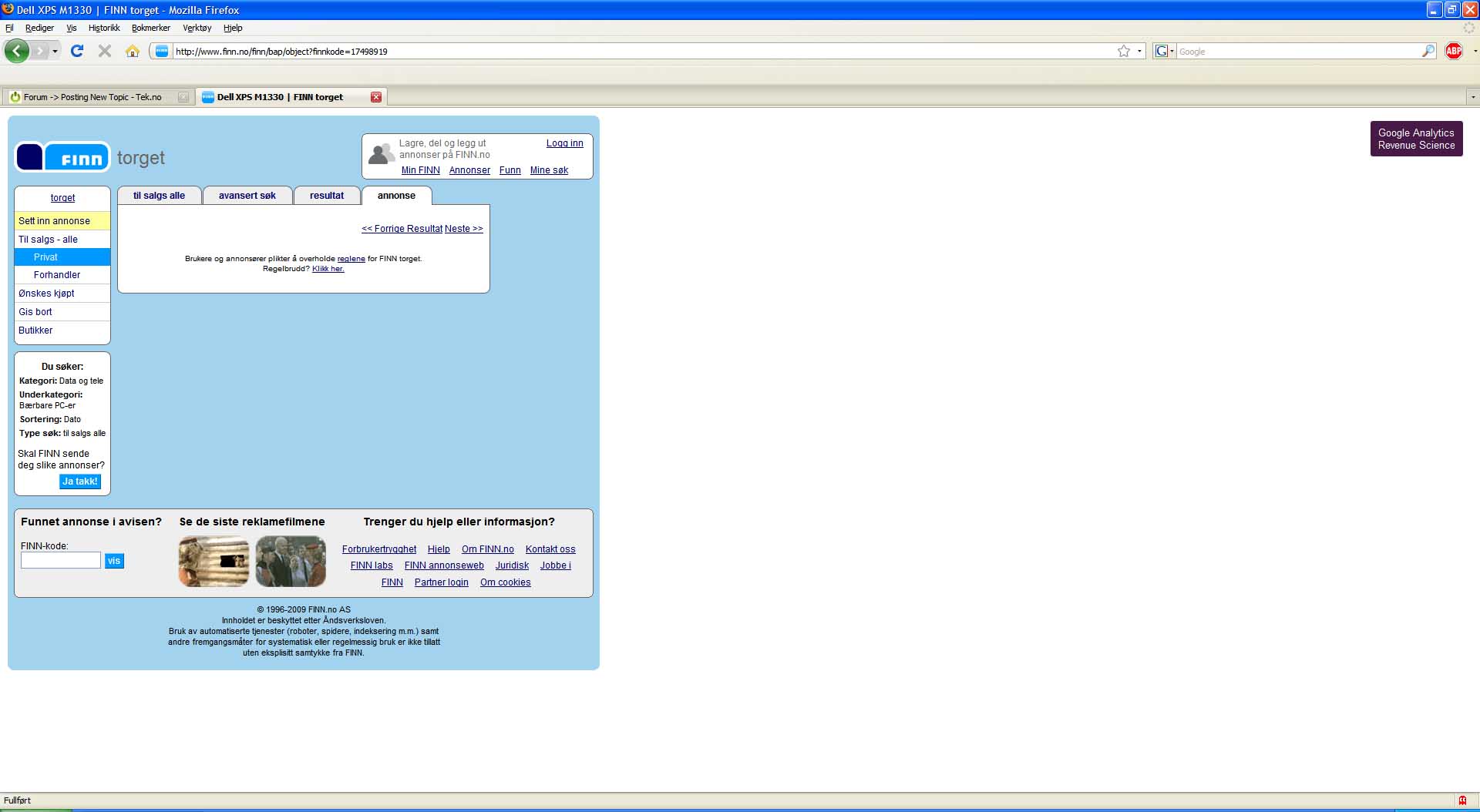Close the Forum Posting New Topic tab
The height and width of the screenshot is (812, 1480).
pyautogui.click(x=183, y=97)
